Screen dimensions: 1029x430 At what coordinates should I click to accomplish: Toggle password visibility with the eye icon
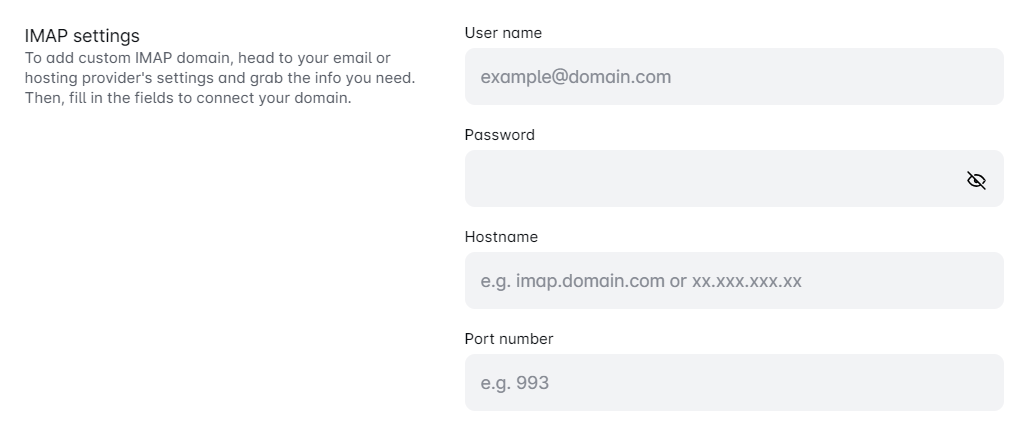click(x=976, y=180)
